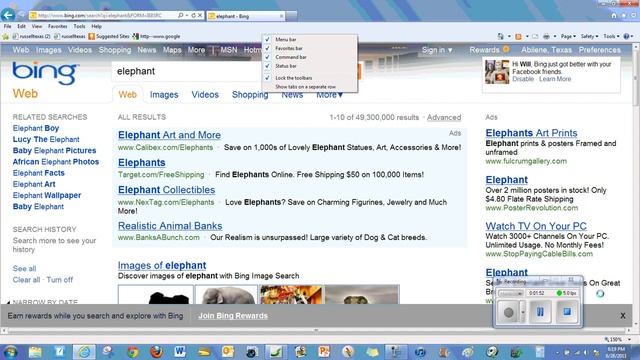Open Preferences in Bing header

[x=599, y=50]
